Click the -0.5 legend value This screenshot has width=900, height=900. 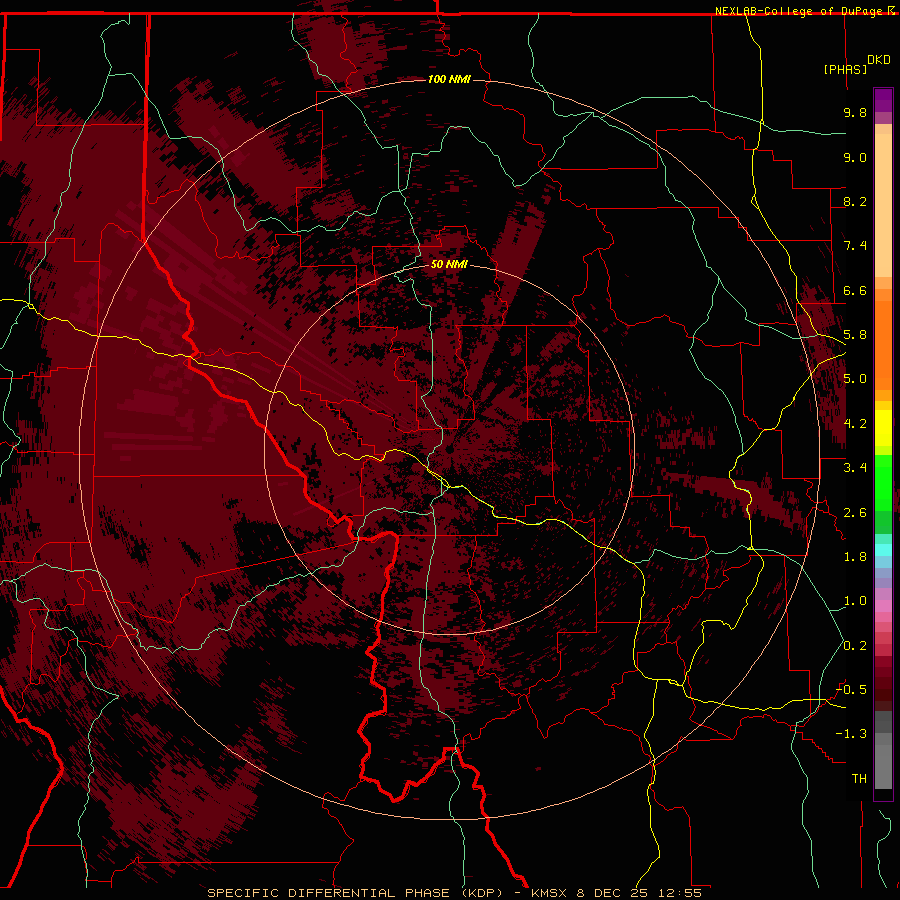pyautogui.click(x=851, y=690)
